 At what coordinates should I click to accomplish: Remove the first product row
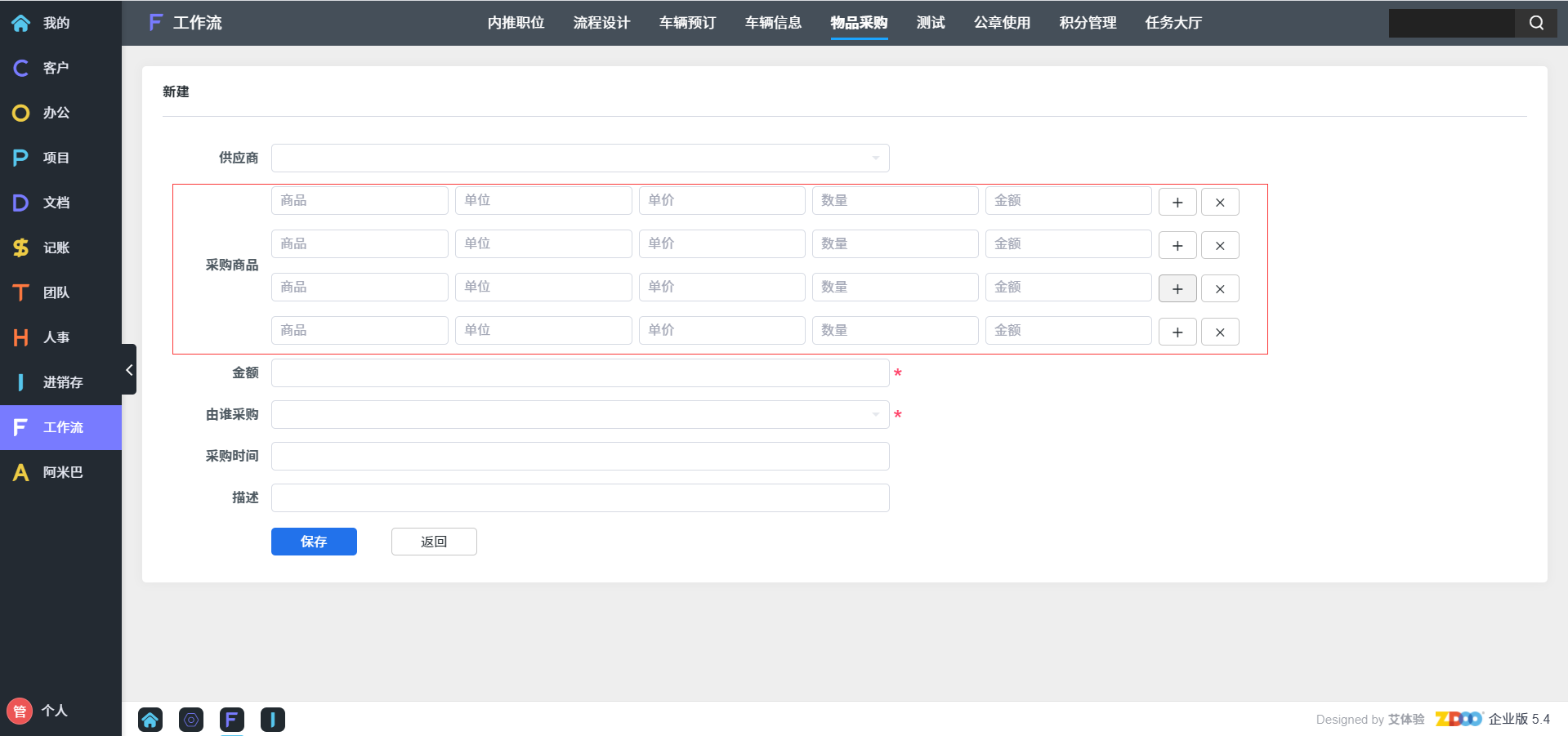[x=1220, y=202]
